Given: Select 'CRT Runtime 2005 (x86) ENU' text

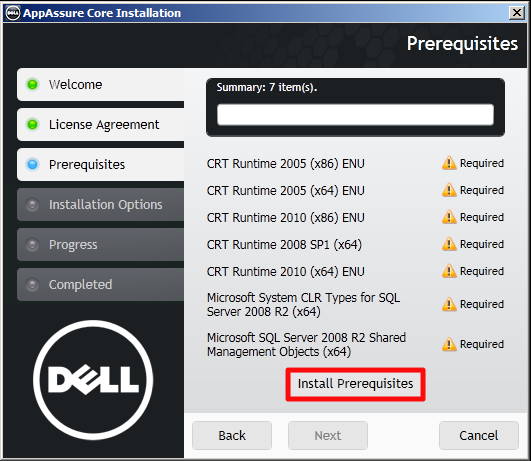Looking at the screenshot, I should click(285, 164).
